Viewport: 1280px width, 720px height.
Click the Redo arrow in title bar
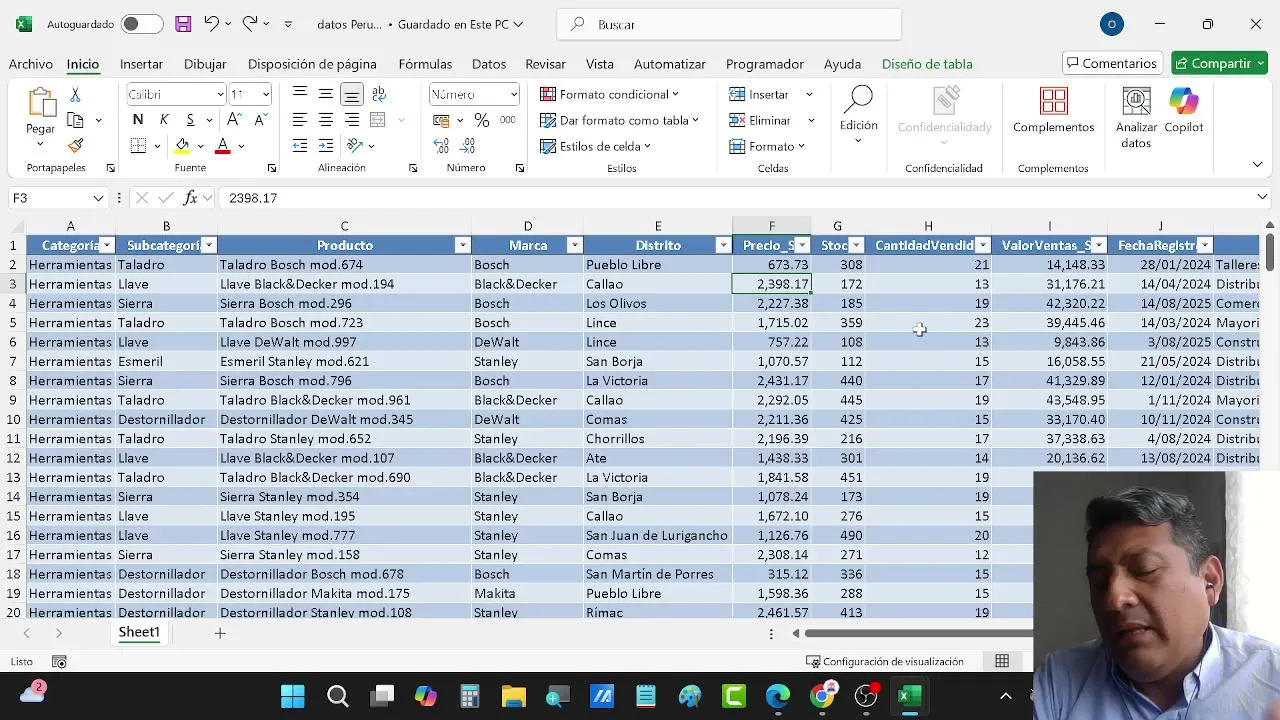point(249,24)
